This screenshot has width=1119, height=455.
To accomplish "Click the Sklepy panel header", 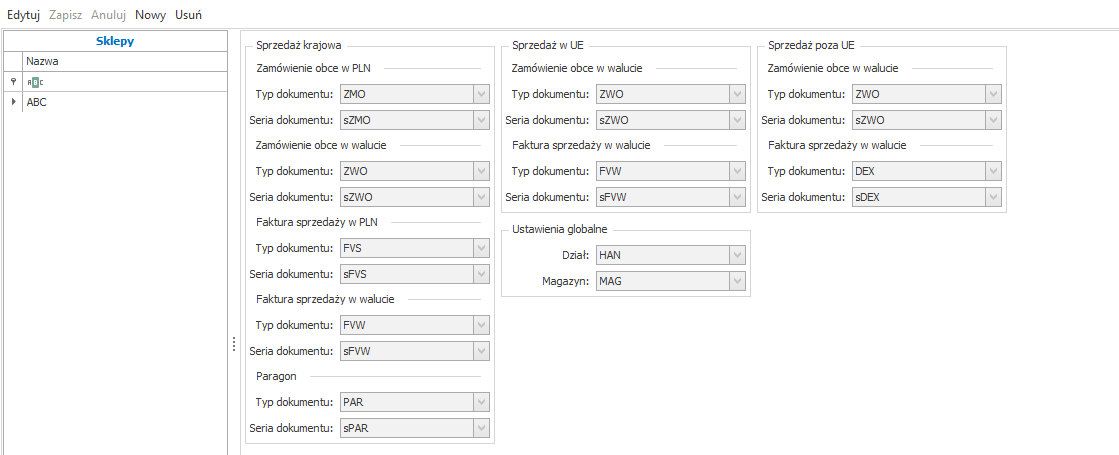I will (x=115, y=41).
